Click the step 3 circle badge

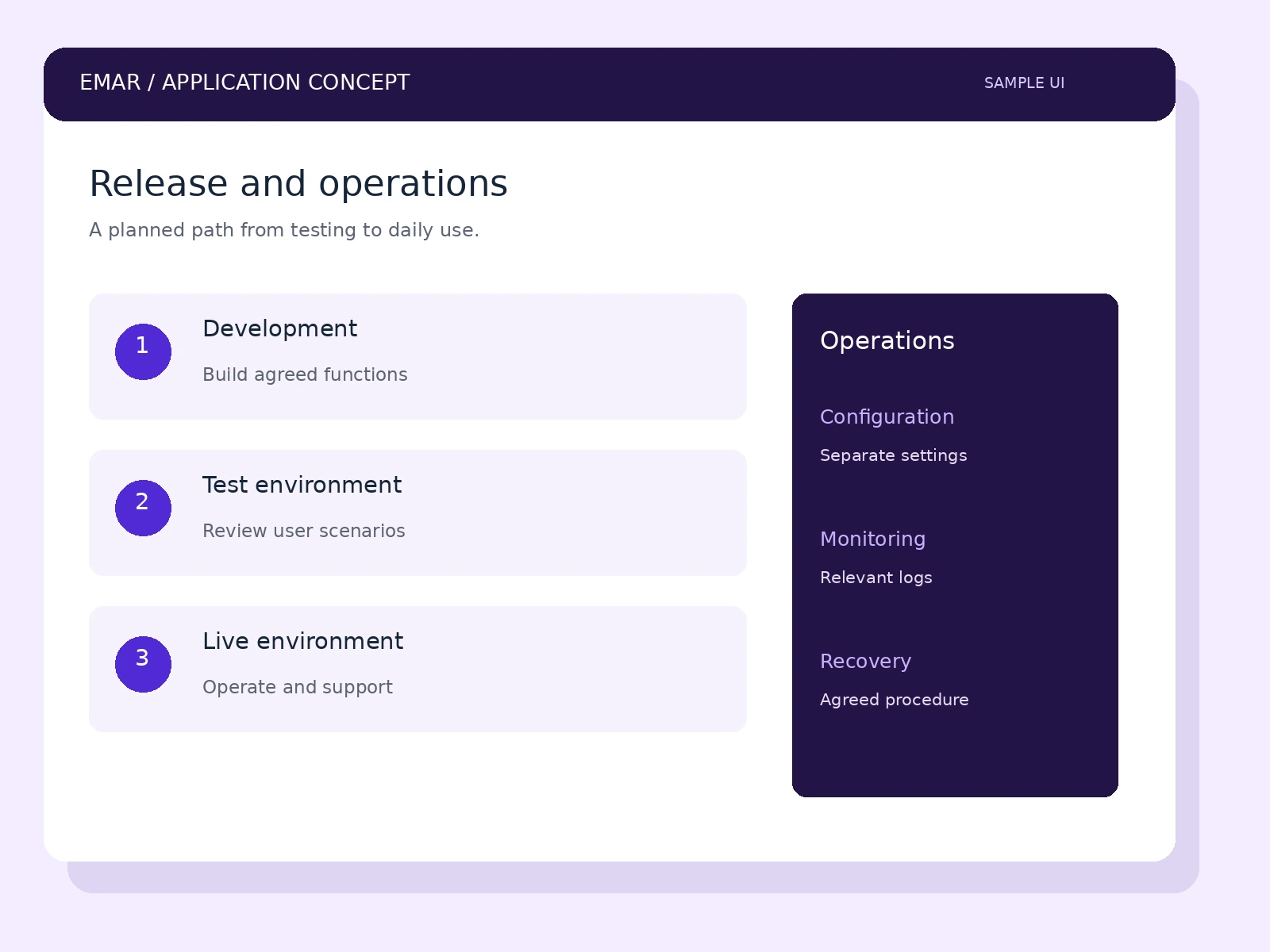tap(143, 664)
